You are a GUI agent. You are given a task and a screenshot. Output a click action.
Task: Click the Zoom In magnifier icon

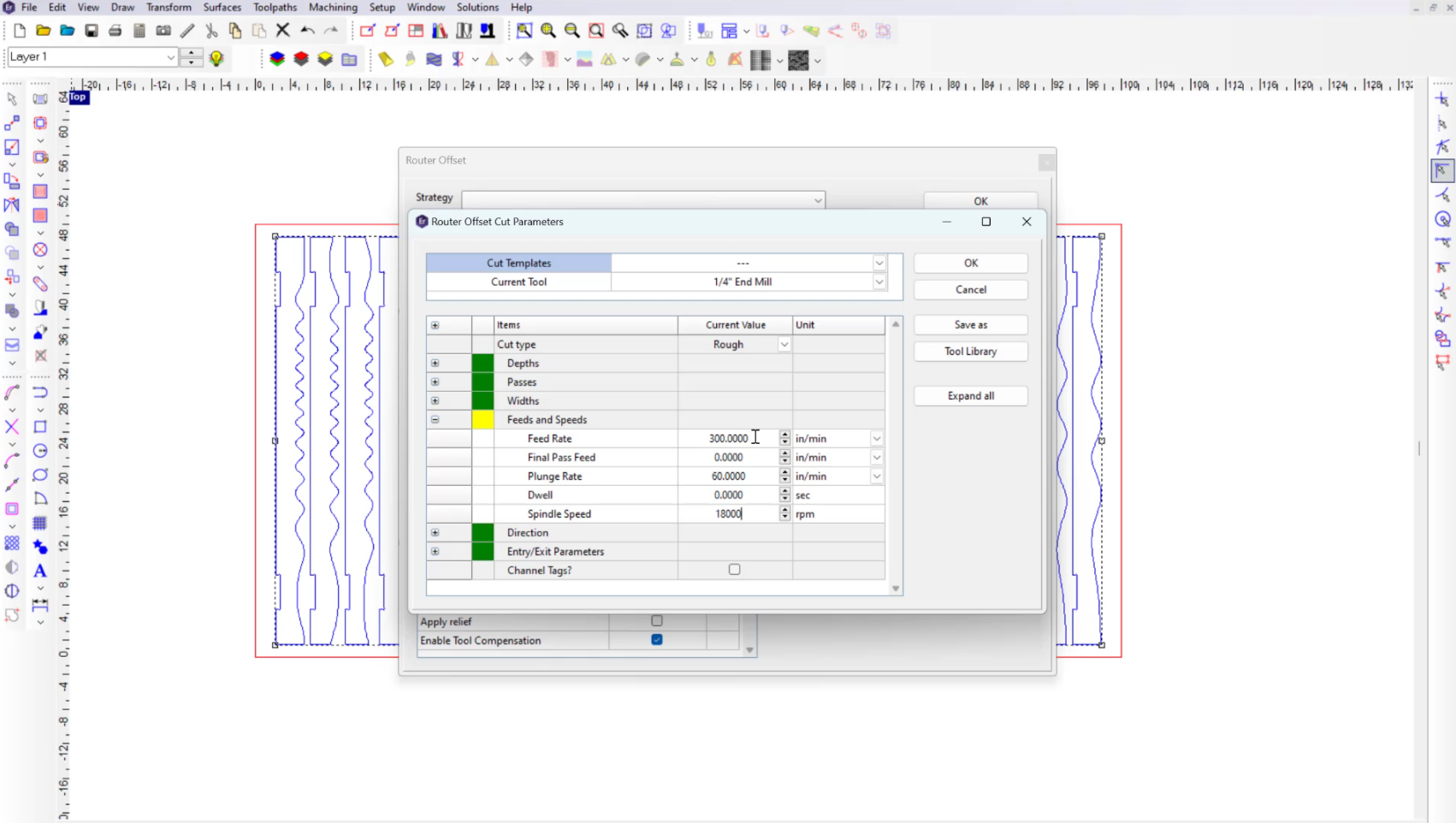548,31
